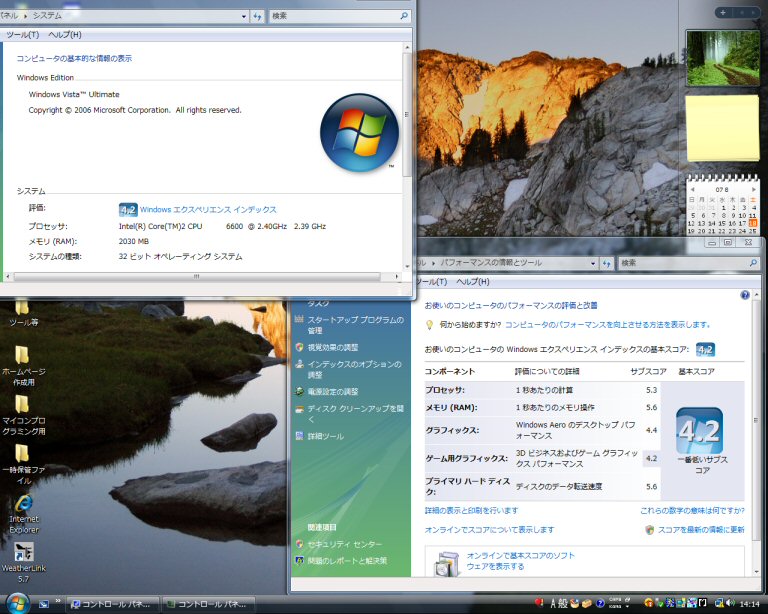Click the lightbulb icon beside 何から始めますか?
This screenshot has height=614, width=768.
[430, 325]
